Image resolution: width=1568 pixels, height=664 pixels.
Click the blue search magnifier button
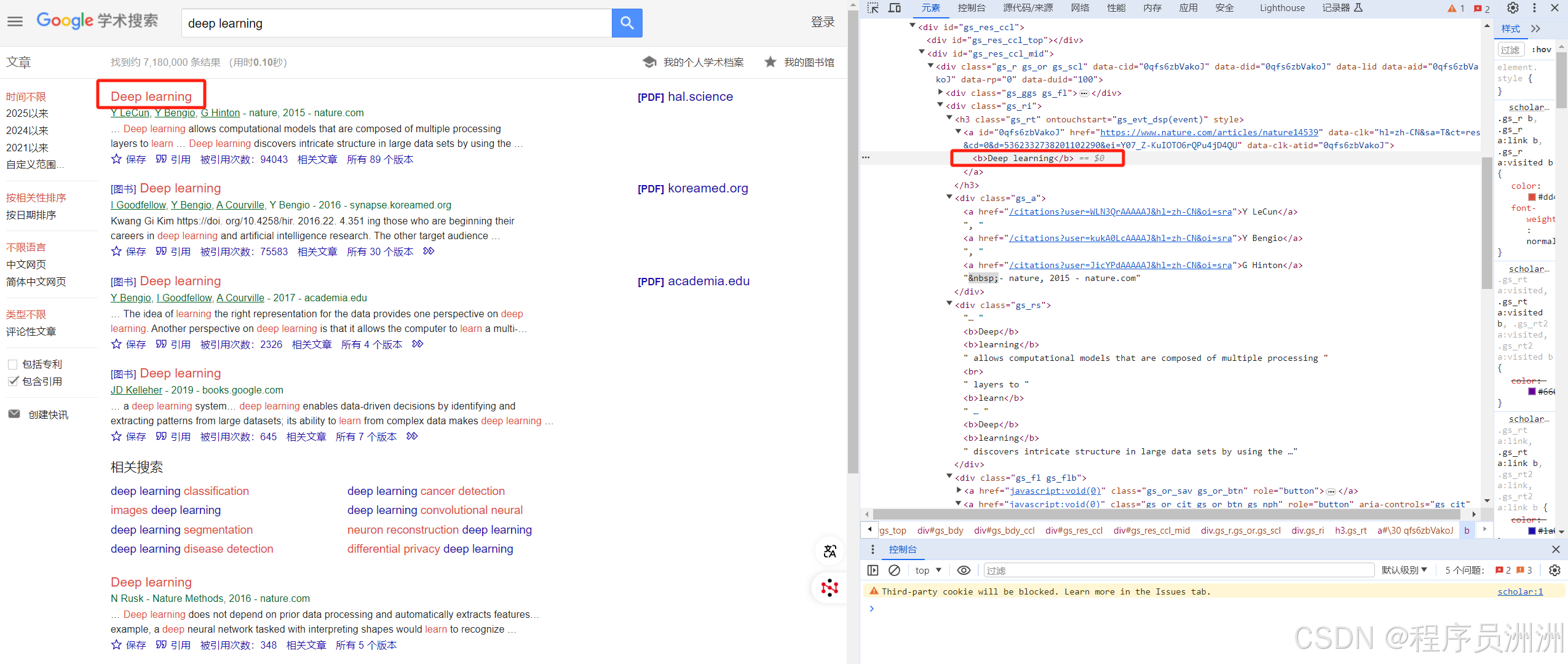(627, 23)
